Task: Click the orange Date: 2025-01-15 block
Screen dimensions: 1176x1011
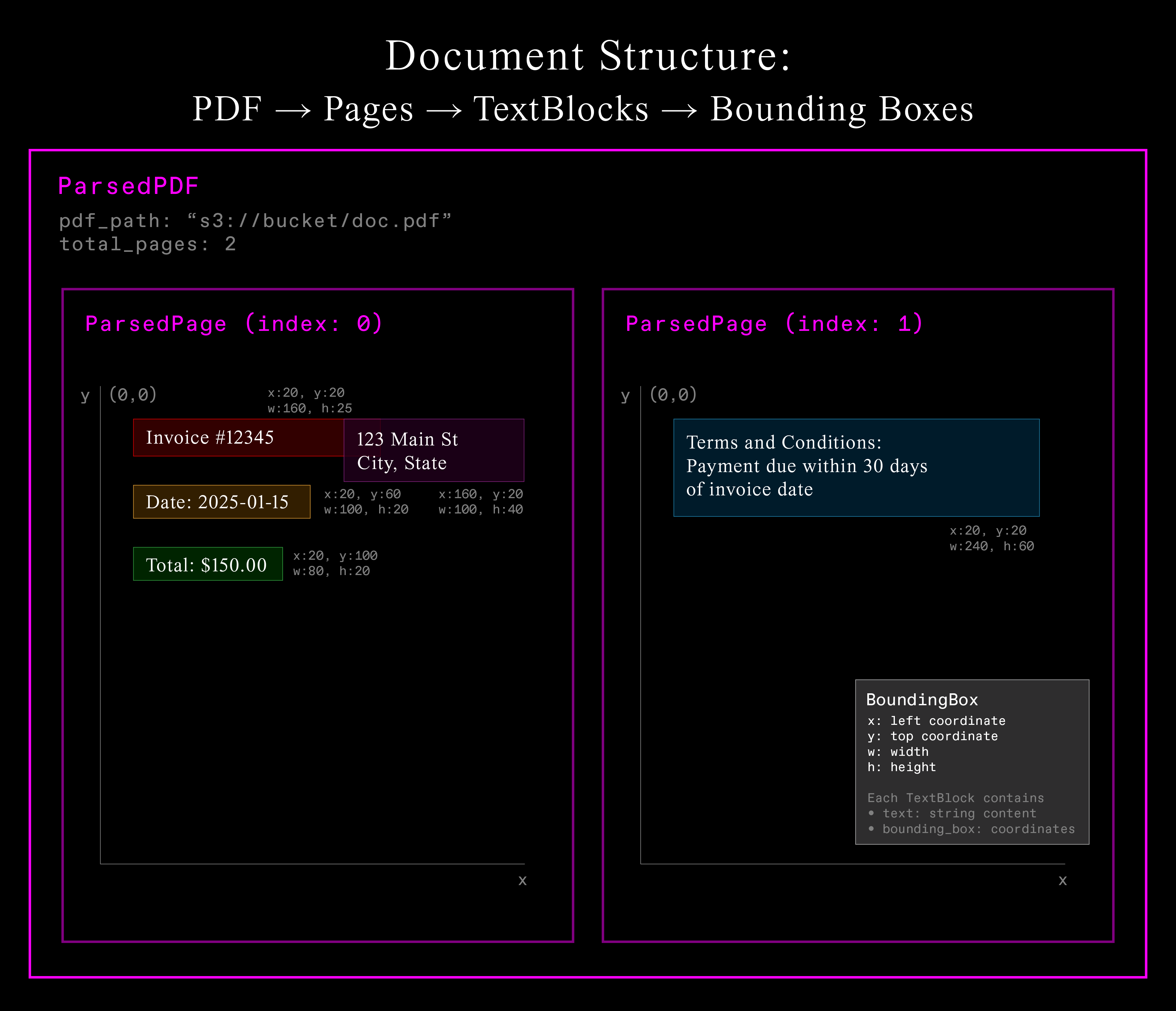Action: (x=222, y=502)
